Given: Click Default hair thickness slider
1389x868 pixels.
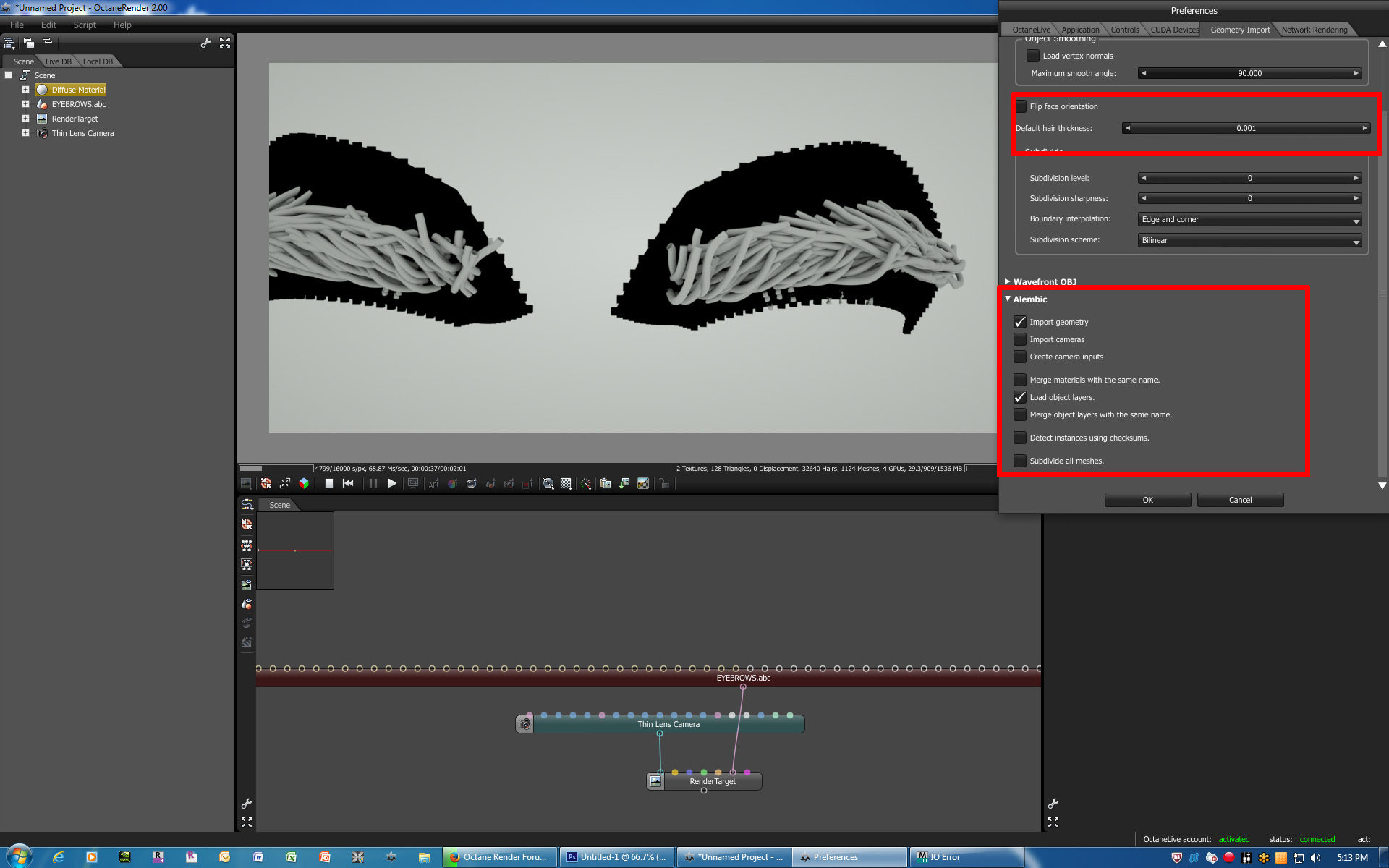Looking at the screenshot, I should [1246, 128].
